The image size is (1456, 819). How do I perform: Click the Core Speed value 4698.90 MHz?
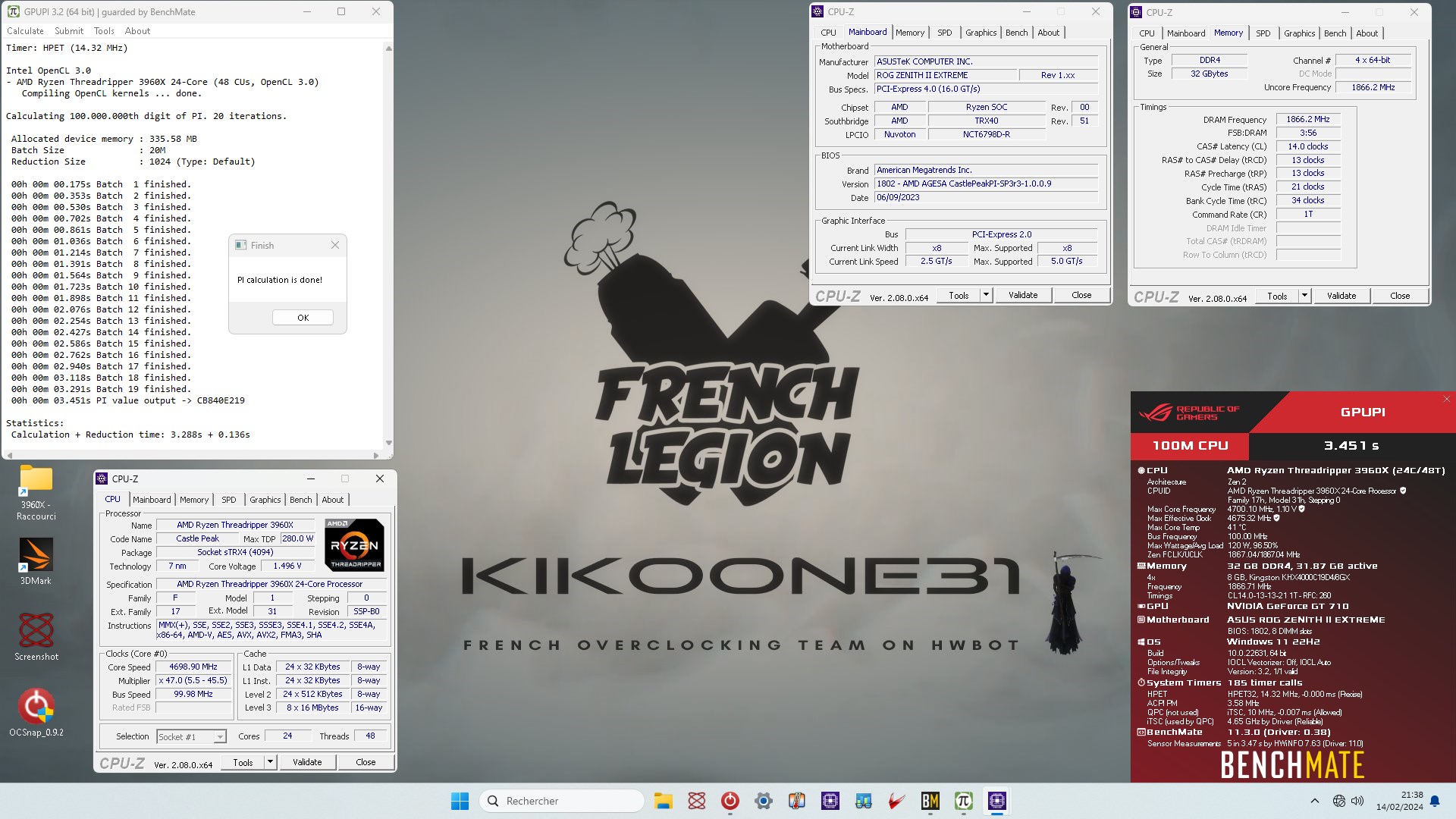click(x=193, y=667)
